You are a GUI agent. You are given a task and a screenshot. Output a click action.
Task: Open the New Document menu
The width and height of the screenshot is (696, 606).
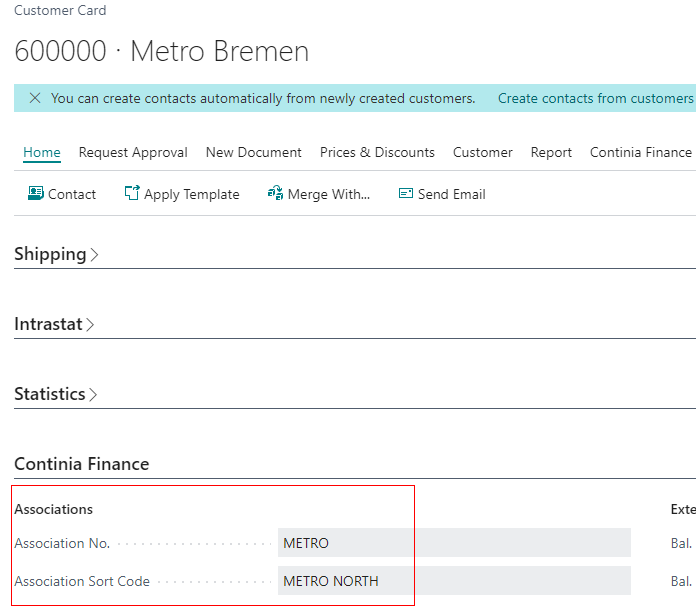coord(253,152)
